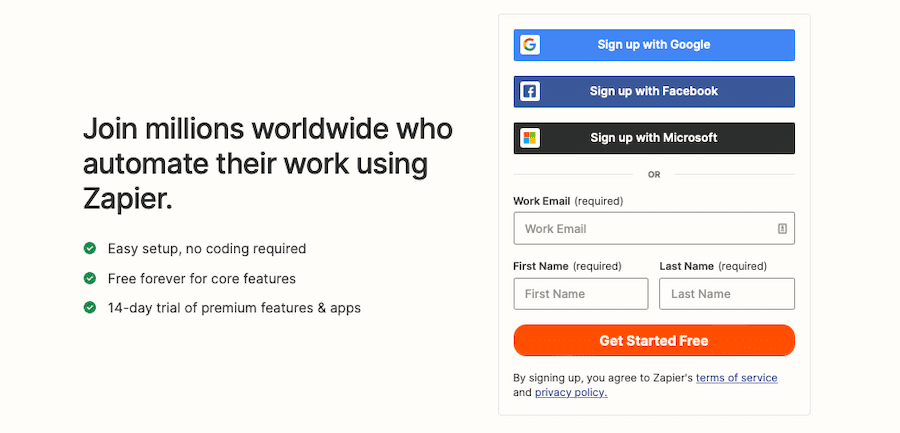Focus the Work Email input field
Screen dimensions: 900x433
tap(645, 229)
